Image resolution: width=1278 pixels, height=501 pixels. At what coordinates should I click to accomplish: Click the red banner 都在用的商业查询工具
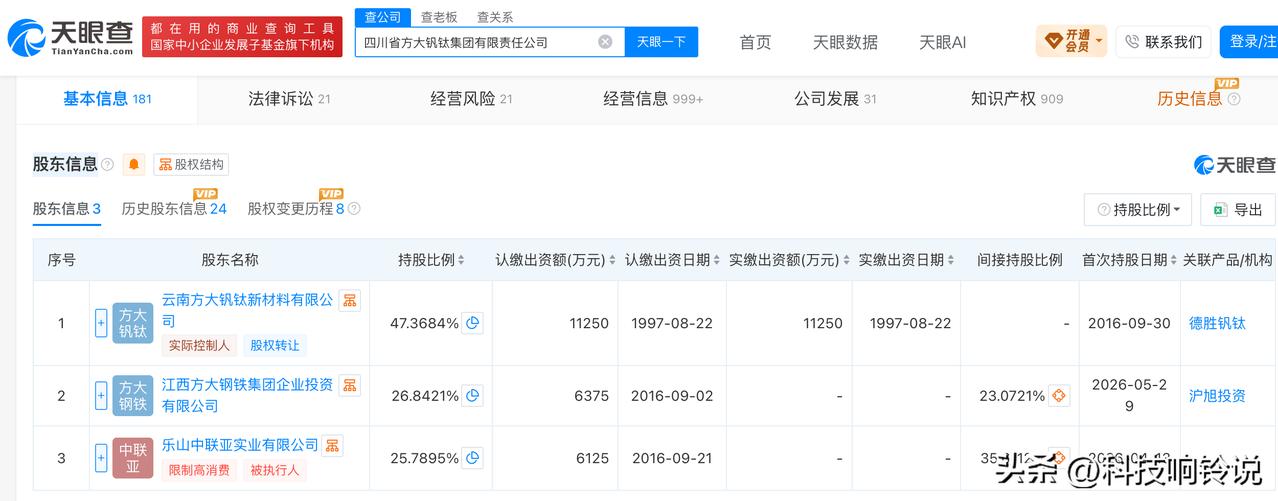pyautogui.click(x=242, y=37)
